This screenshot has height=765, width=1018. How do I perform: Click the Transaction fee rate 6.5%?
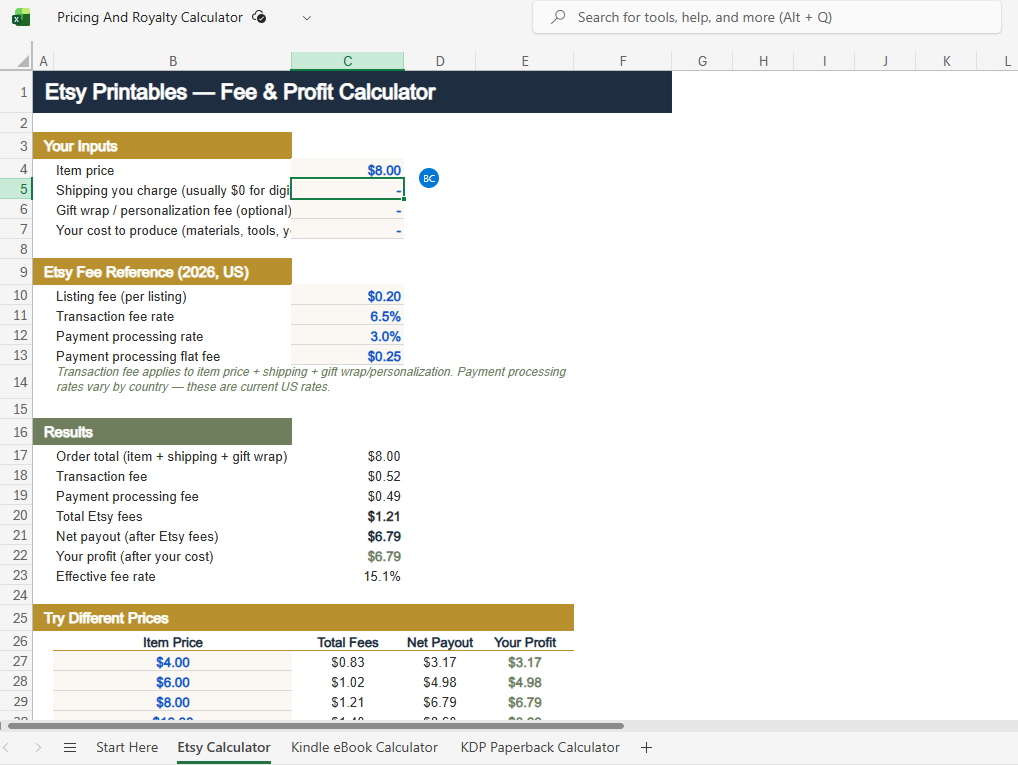coord(347,316)
